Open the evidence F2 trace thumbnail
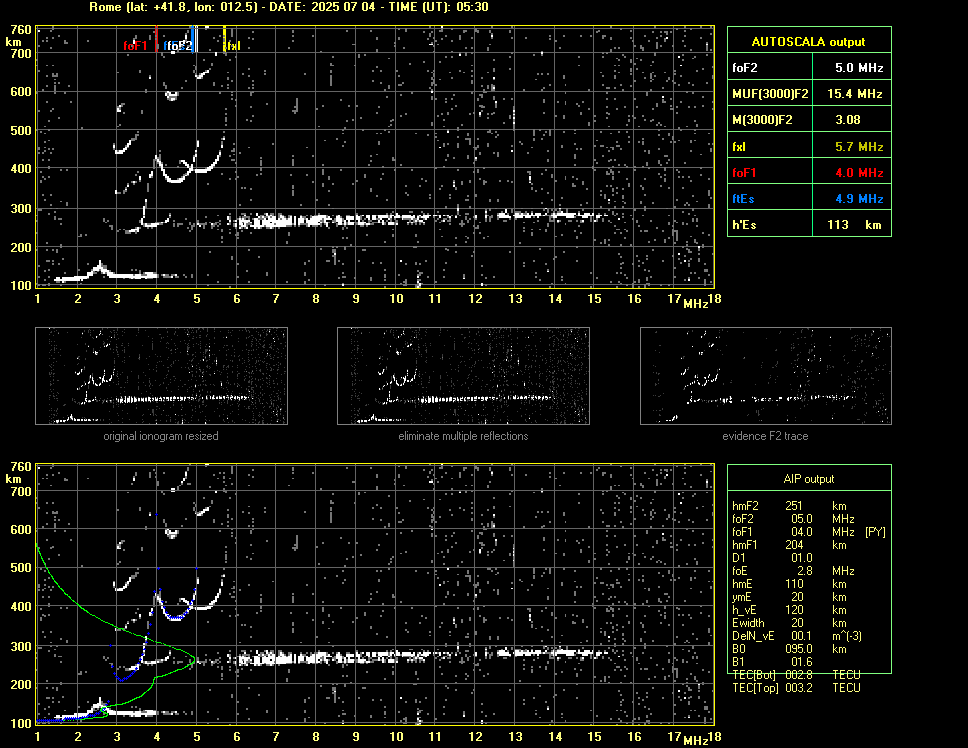Viewport: 968px width, 748px height. click(x=766, y=376)
